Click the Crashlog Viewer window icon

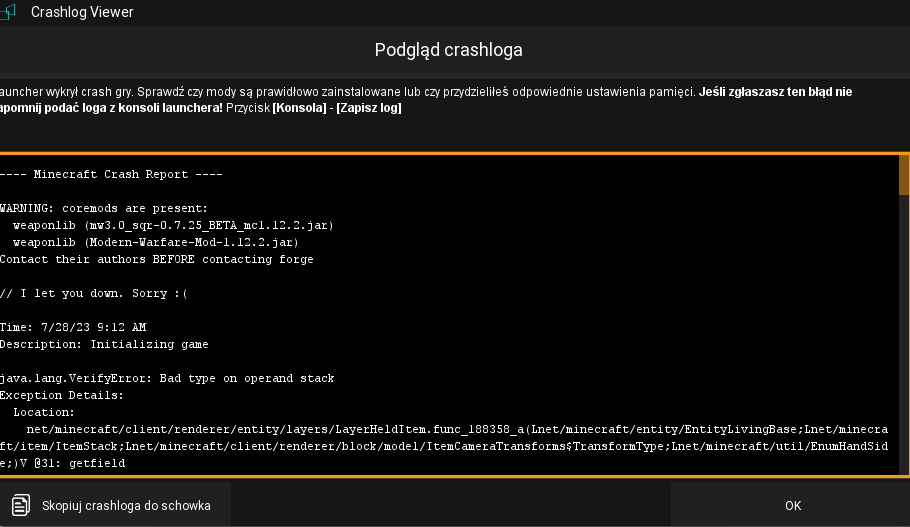coord(8,12)
